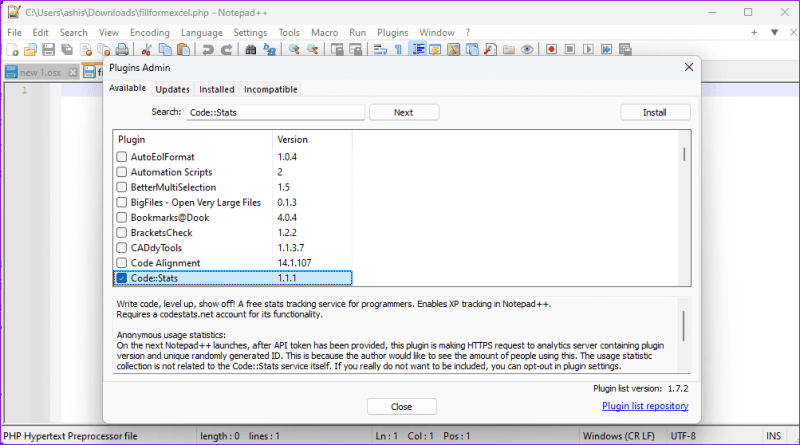The height and width of the screenshot is (445, 800).
Task: Click the plugin Search input field
Action: click(276, 112)
